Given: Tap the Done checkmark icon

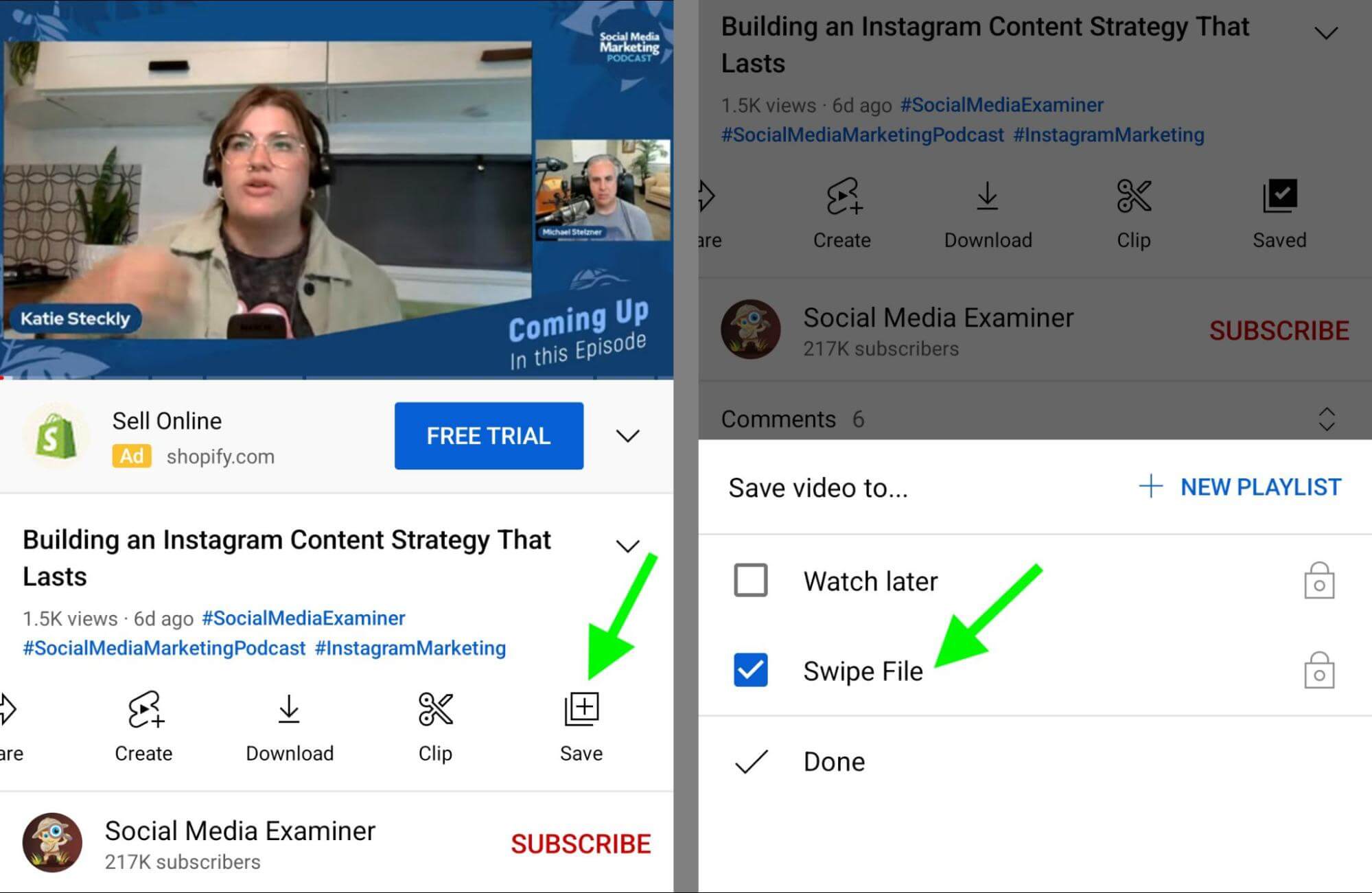Looking at the screenshot, I should (x=751, y=762).
